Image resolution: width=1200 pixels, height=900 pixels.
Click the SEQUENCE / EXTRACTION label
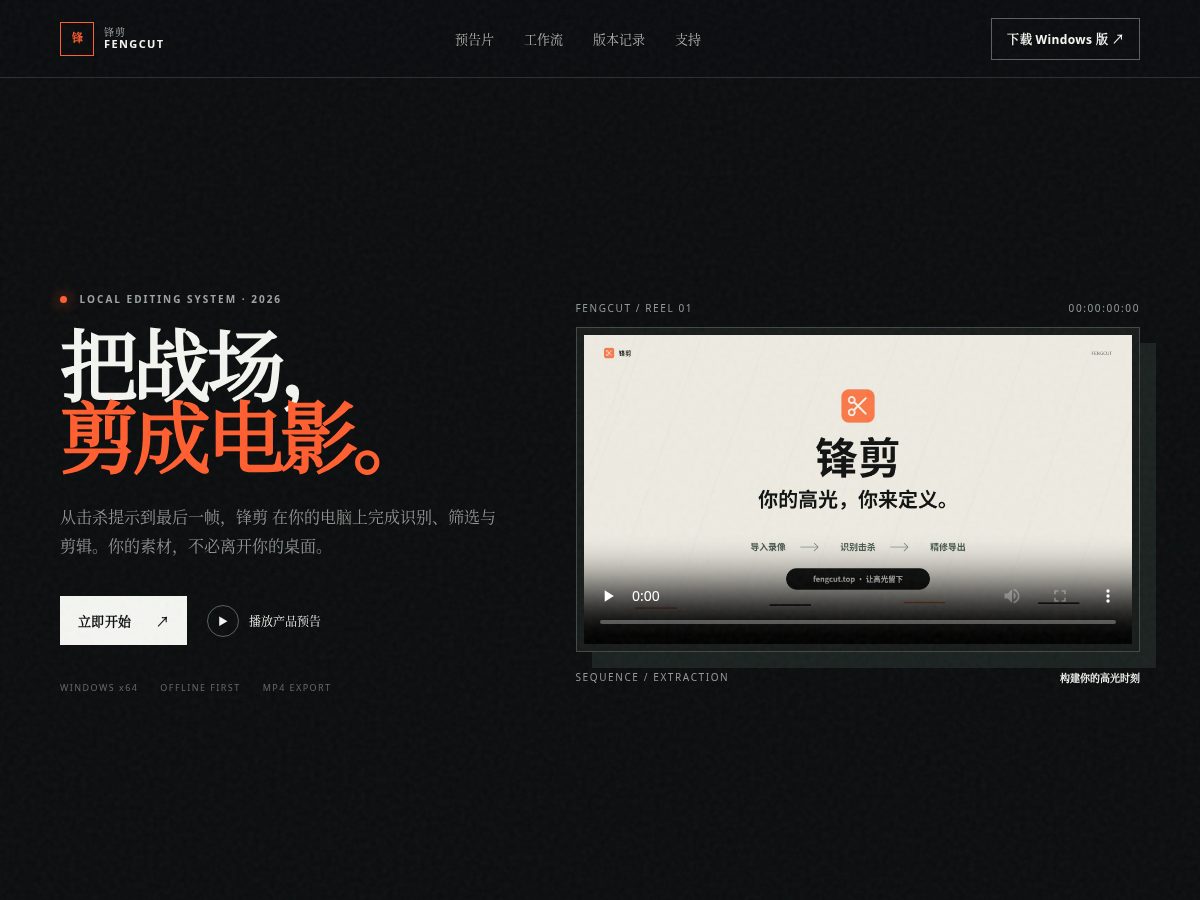[652, 677]
